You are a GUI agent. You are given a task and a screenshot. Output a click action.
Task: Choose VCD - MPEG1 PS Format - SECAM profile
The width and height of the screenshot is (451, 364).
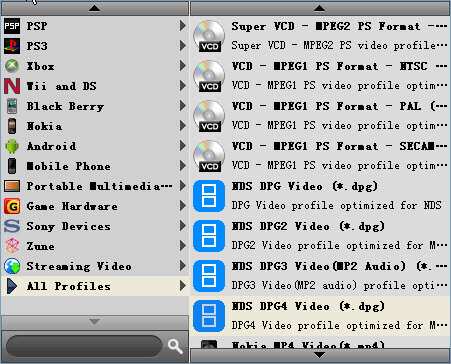[320, 156]
